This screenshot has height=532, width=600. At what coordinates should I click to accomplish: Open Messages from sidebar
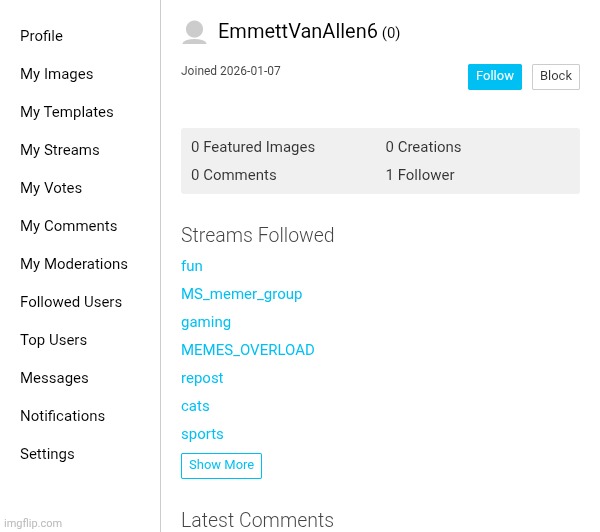[x=54, y=378]
